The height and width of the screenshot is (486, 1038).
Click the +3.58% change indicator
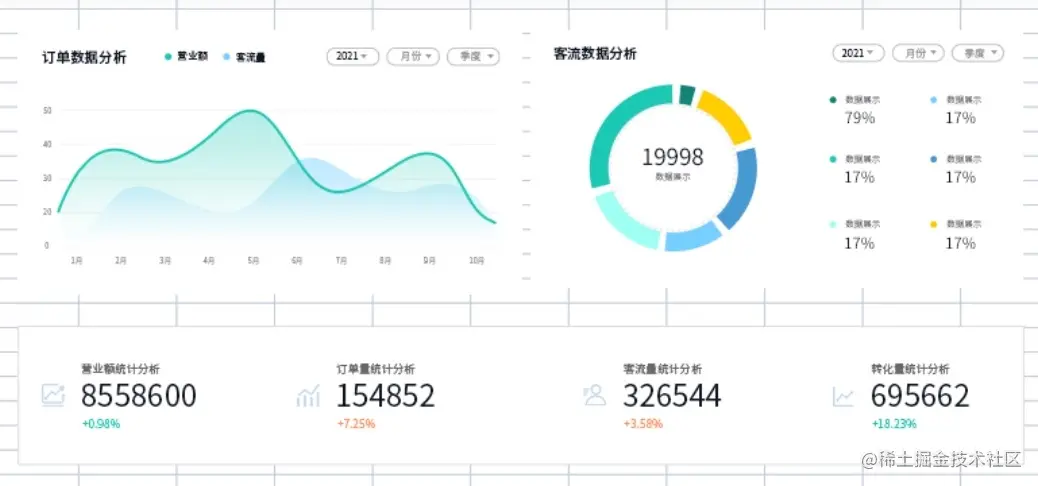click(x=643, y=424)
